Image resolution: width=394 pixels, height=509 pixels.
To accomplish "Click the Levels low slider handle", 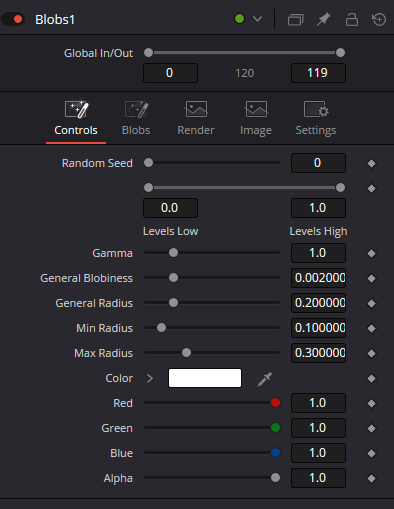I will pos(148,188).
